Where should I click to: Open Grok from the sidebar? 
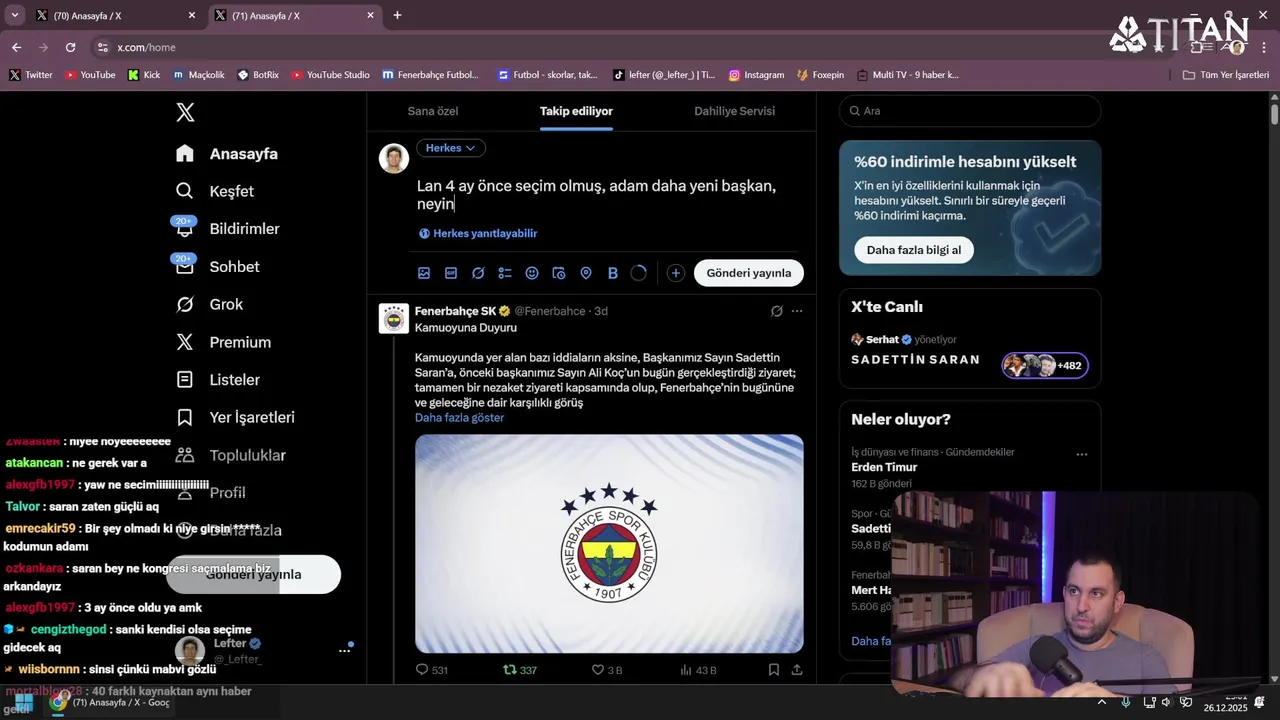[x=208, y=304]
